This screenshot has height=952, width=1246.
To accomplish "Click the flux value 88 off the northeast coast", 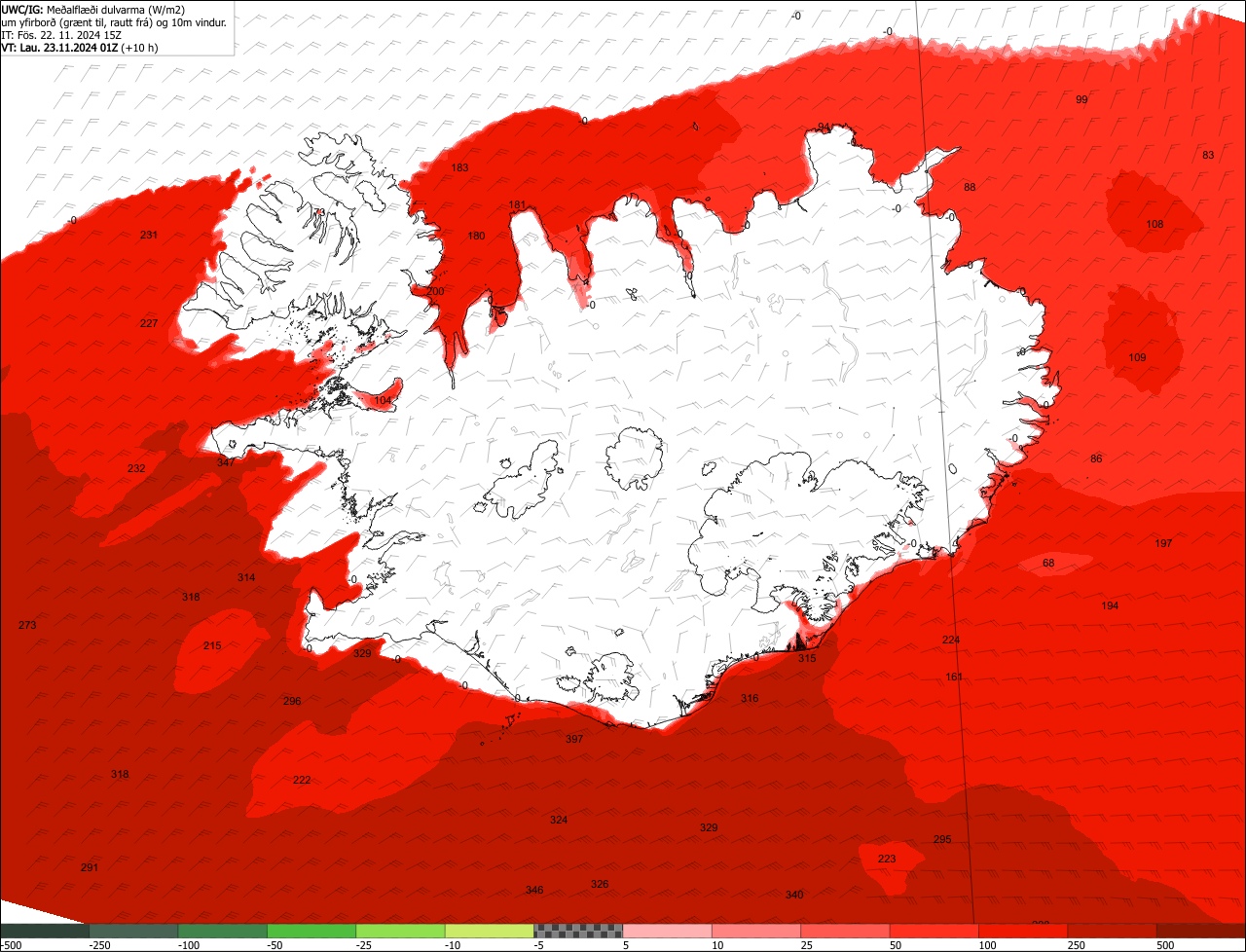I will pos(970,187).
